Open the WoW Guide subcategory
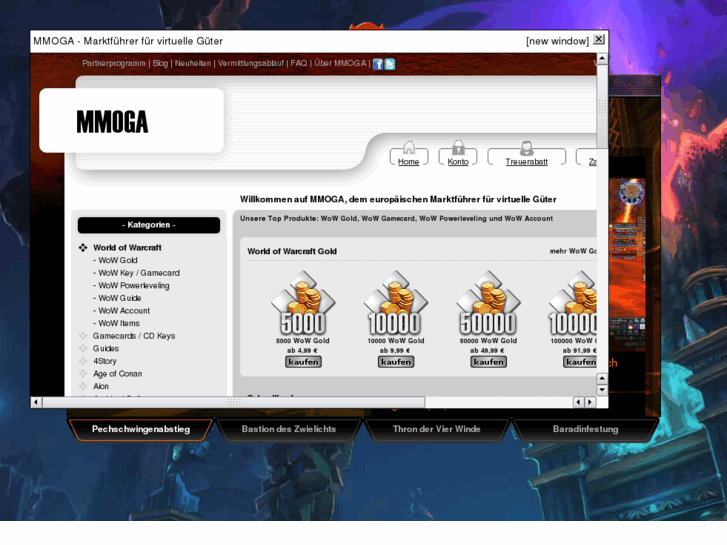The height and width of the screenshot is (545, 727). [120, 298]
